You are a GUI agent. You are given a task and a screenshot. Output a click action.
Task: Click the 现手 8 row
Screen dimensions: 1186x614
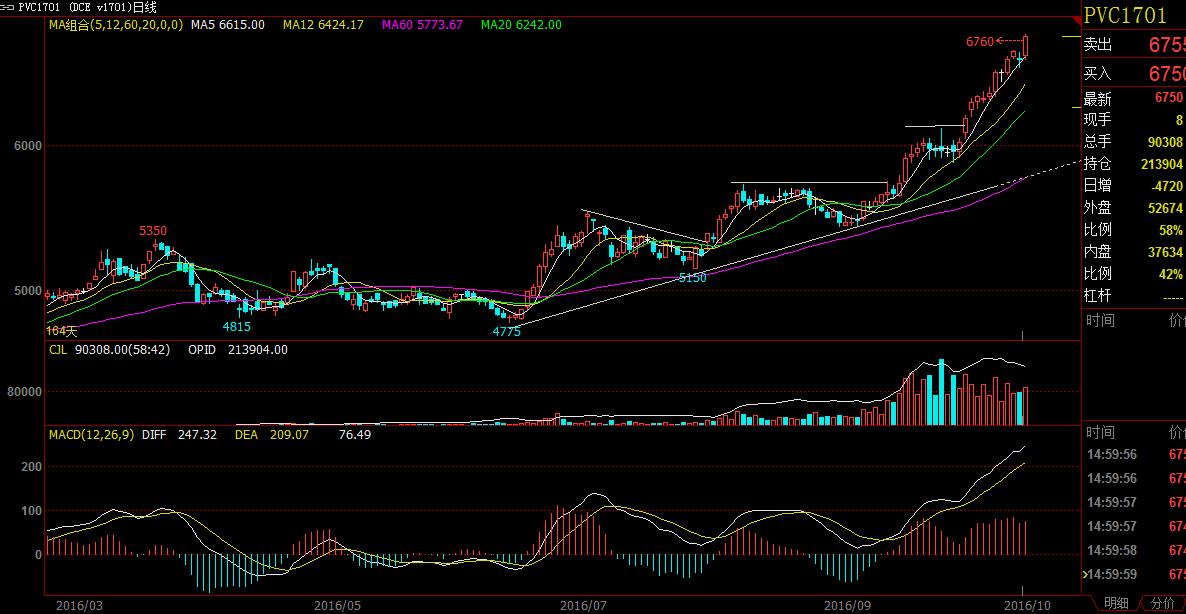[x=1134, y=120]
